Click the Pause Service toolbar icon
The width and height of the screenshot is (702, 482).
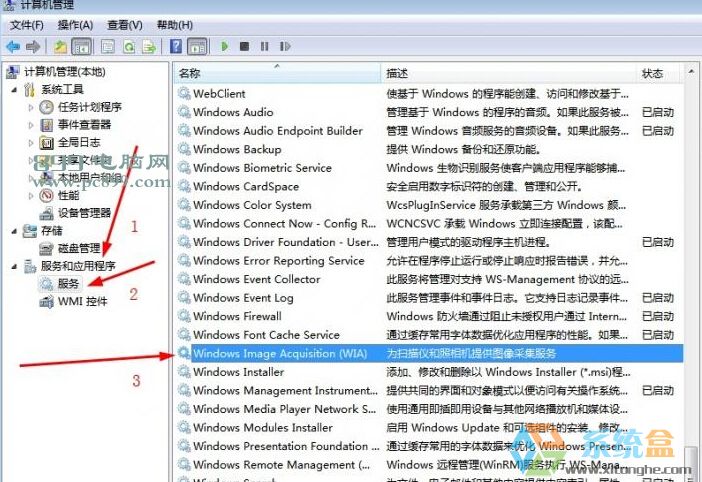coord(265,47)
